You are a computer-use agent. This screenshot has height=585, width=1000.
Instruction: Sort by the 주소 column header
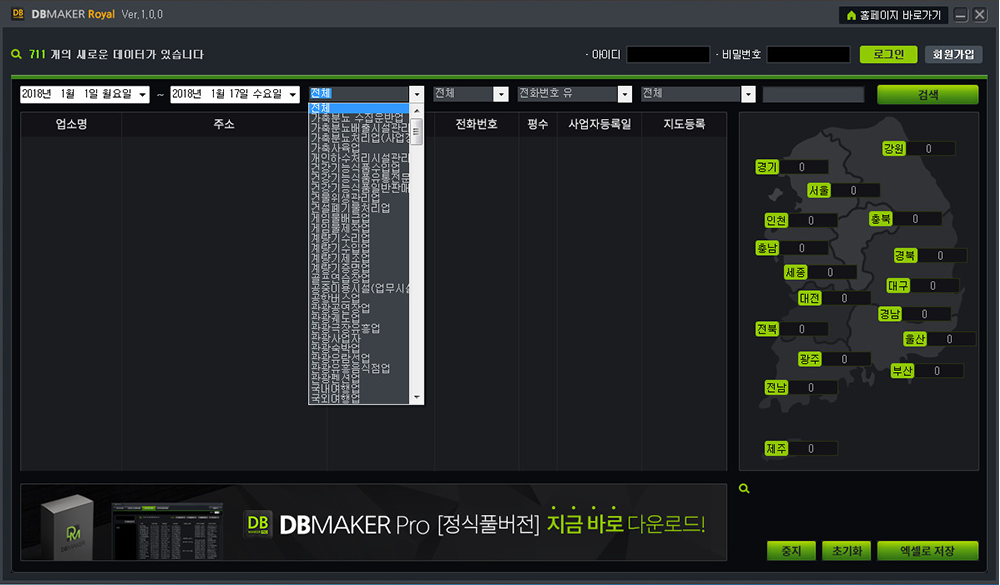[x=224, y=124]
